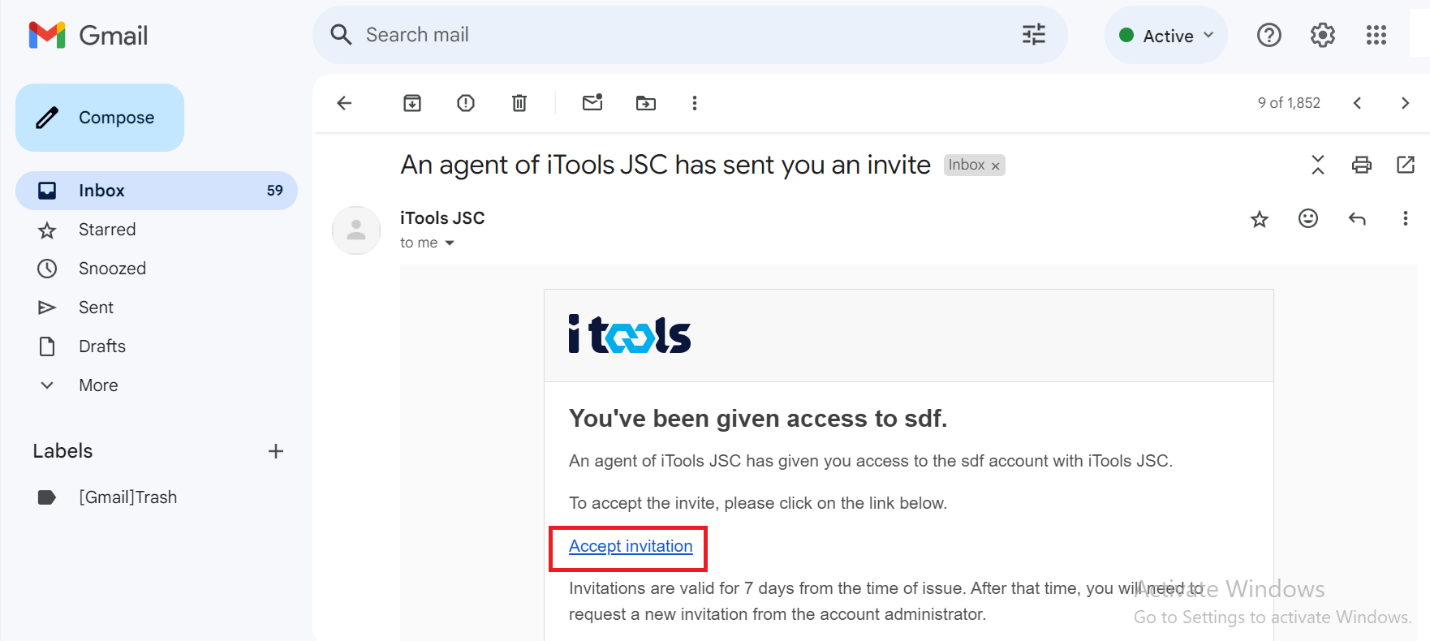Remove the Inbox label from the message
Screen dimensions: 1430x641
point(995,166)
